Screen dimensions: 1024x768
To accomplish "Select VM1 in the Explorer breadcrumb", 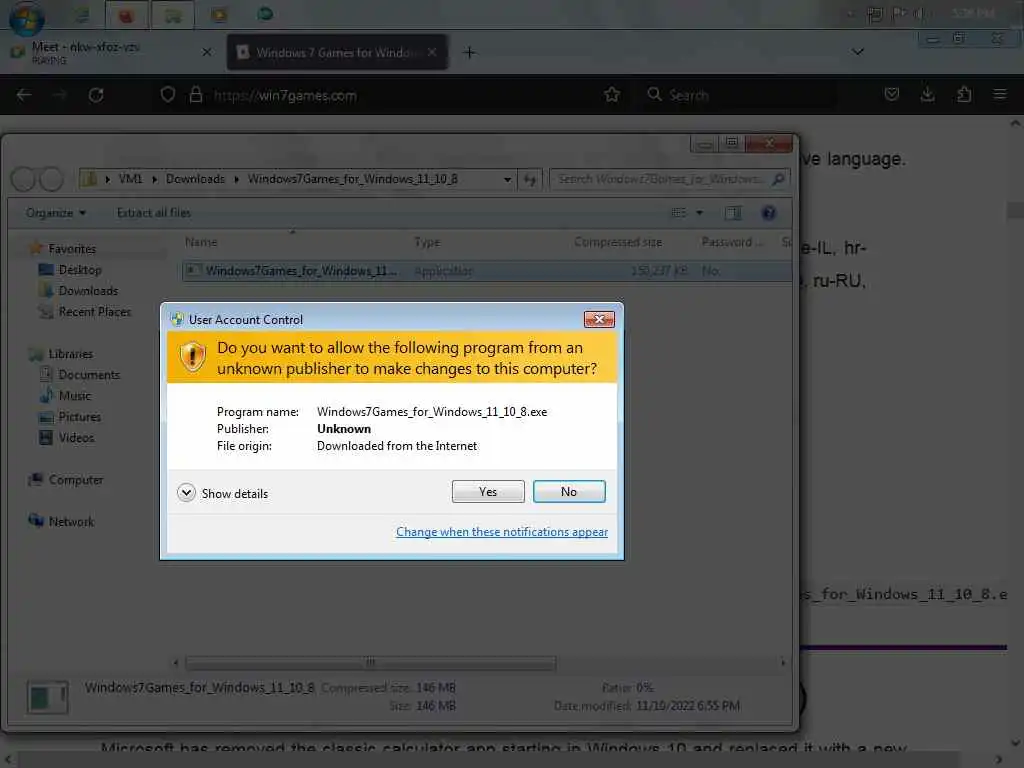I will 131,179.
